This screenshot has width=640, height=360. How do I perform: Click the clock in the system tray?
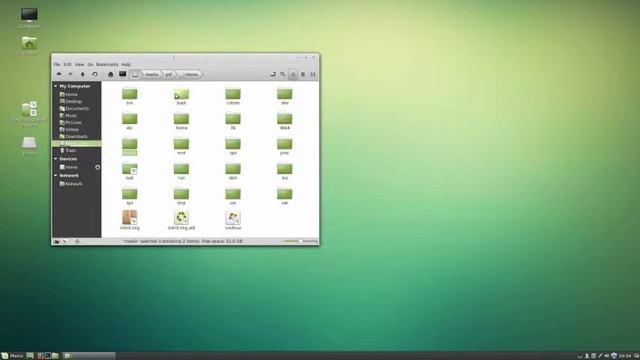point(624,356)
